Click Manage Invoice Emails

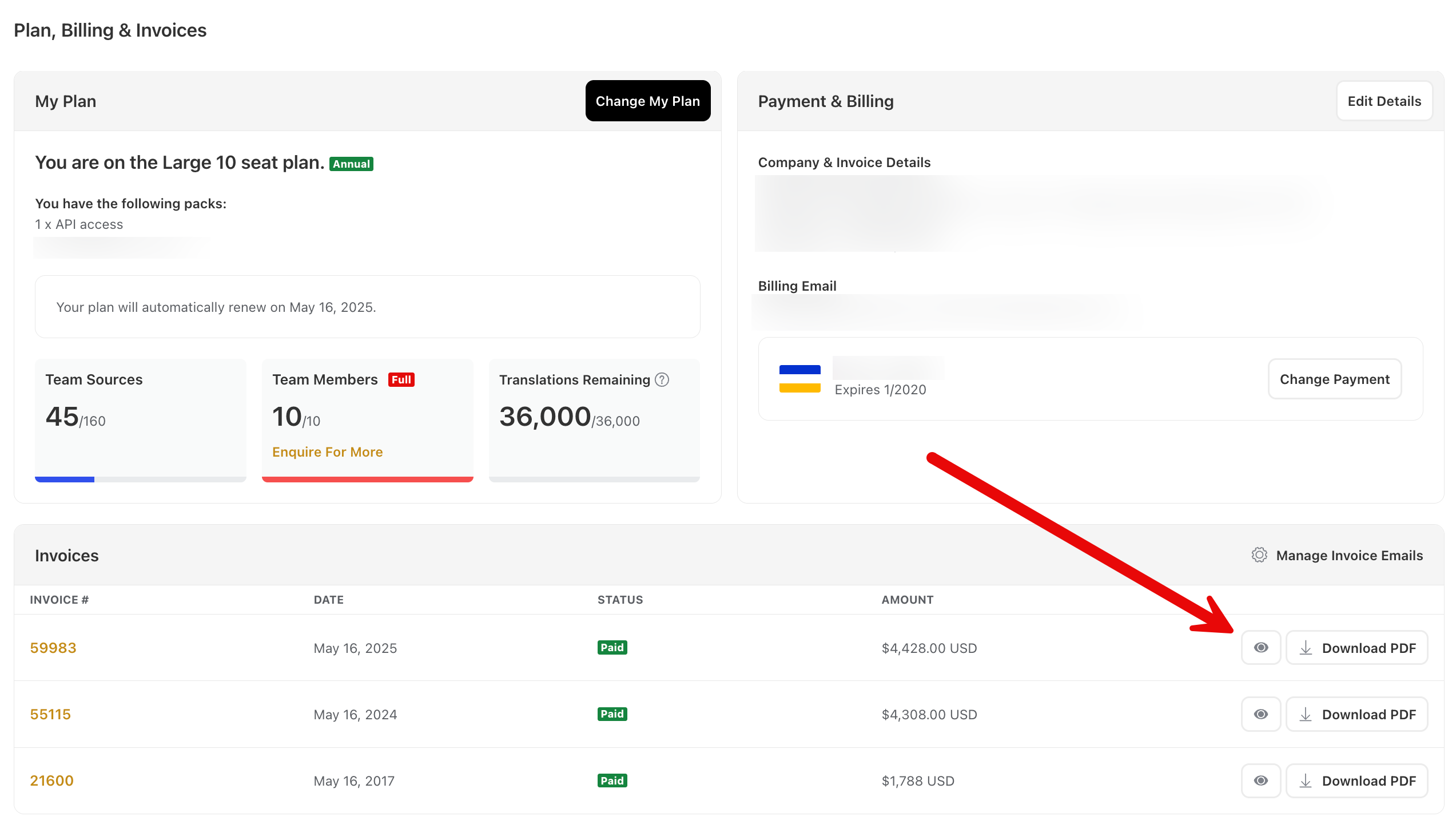pos(1350,554)
